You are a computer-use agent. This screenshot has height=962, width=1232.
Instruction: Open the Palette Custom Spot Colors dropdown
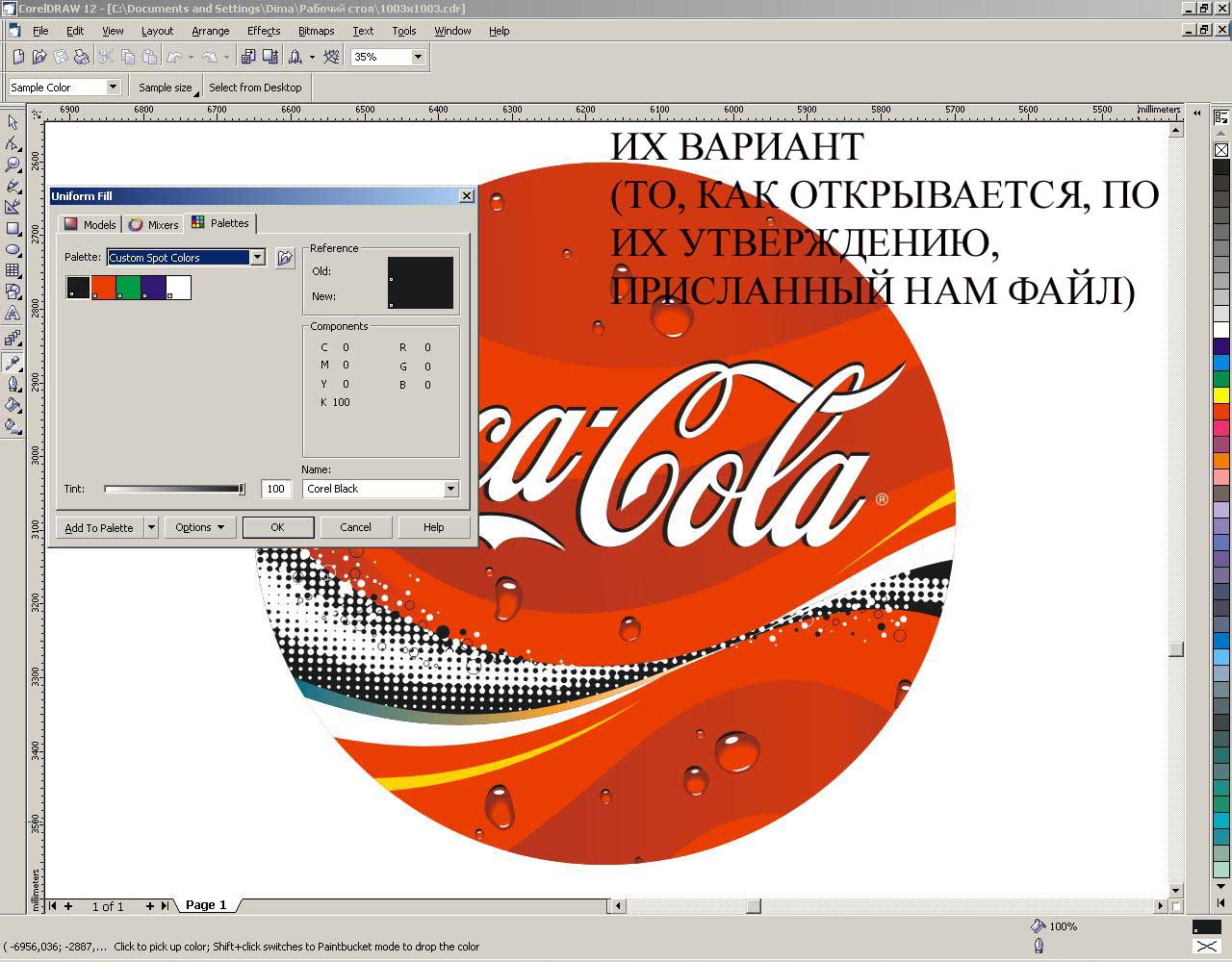pos(257,258)
